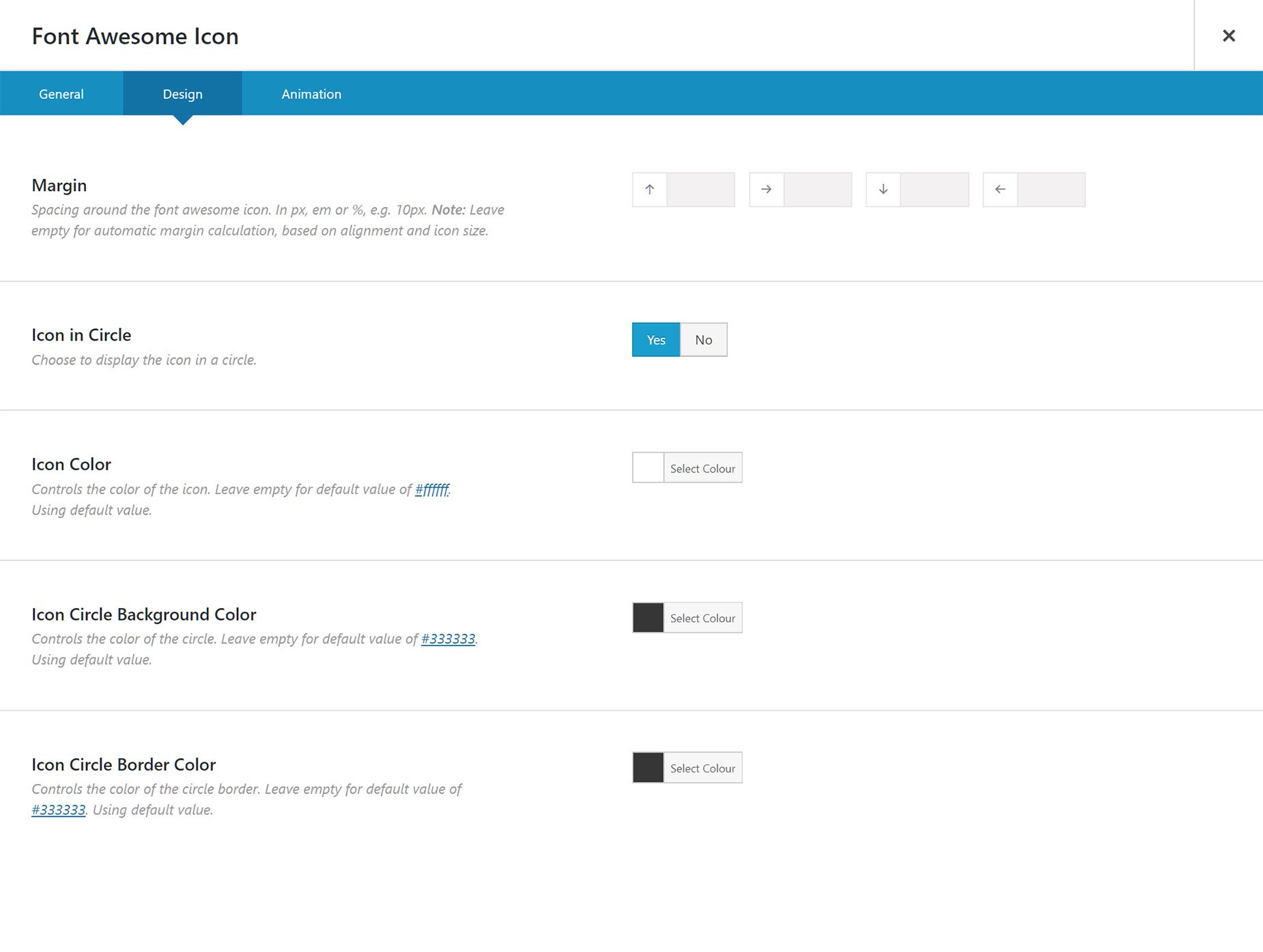Click the Font Awesome Icon dialog title

[135, 36]
